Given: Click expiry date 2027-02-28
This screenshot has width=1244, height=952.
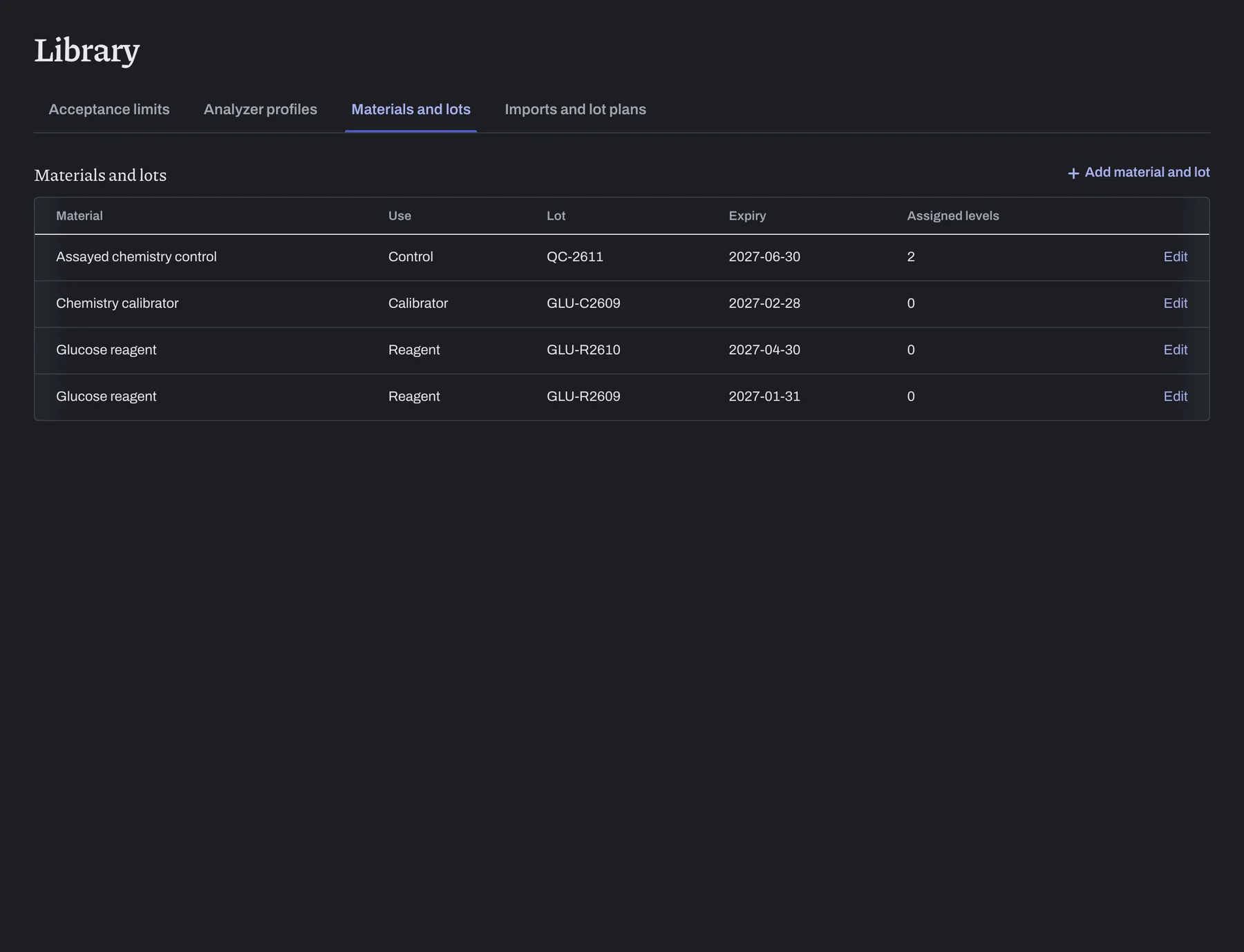Looking at the screenshot, I should coord(764,303).
